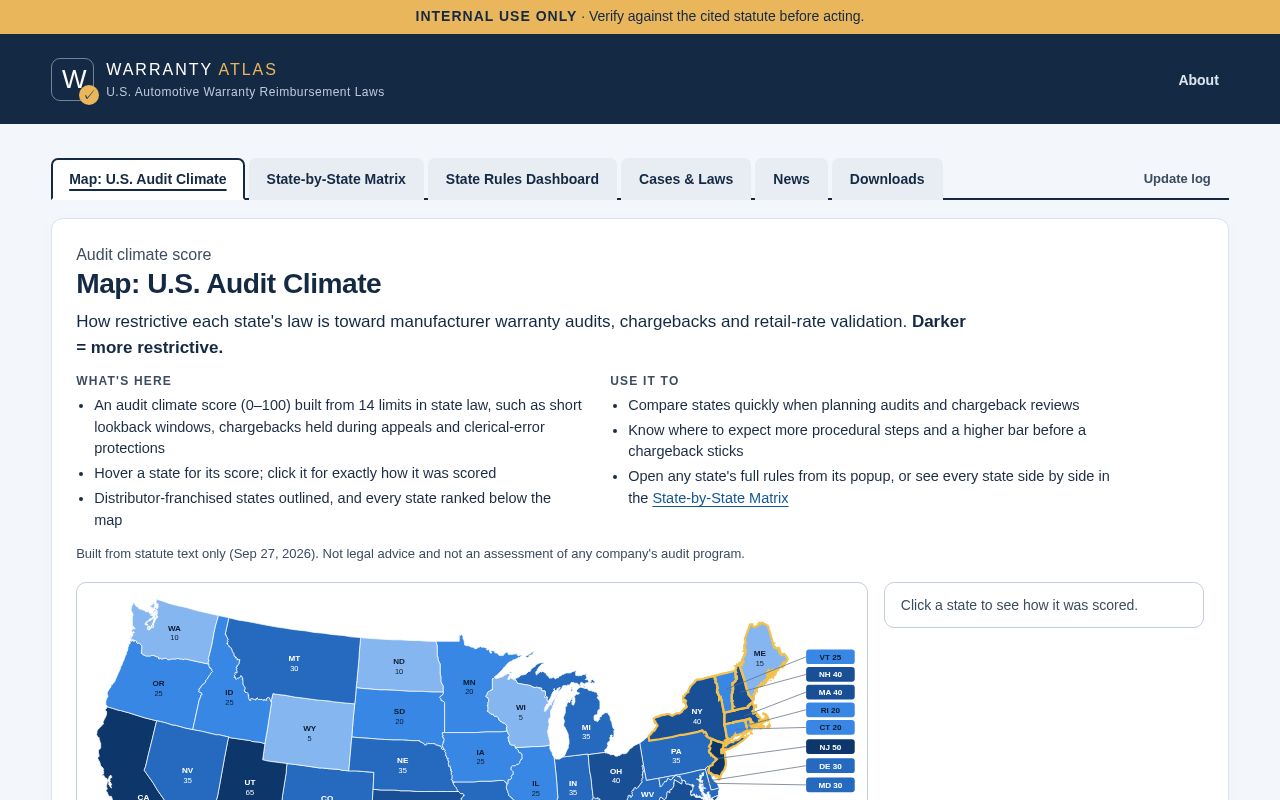Click Illinois (IL) on the map
Screen dimensions: 1280x800
[535, 786]
